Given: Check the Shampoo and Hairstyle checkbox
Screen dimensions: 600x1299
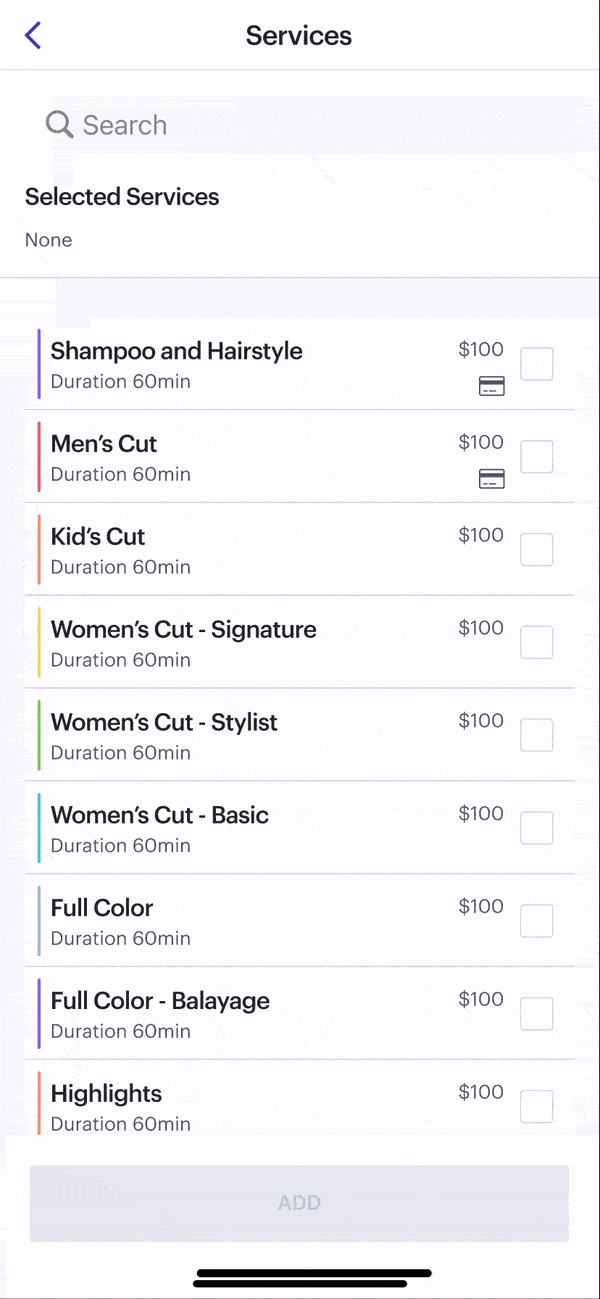Looking at the screenshot, I should (537, 364).
